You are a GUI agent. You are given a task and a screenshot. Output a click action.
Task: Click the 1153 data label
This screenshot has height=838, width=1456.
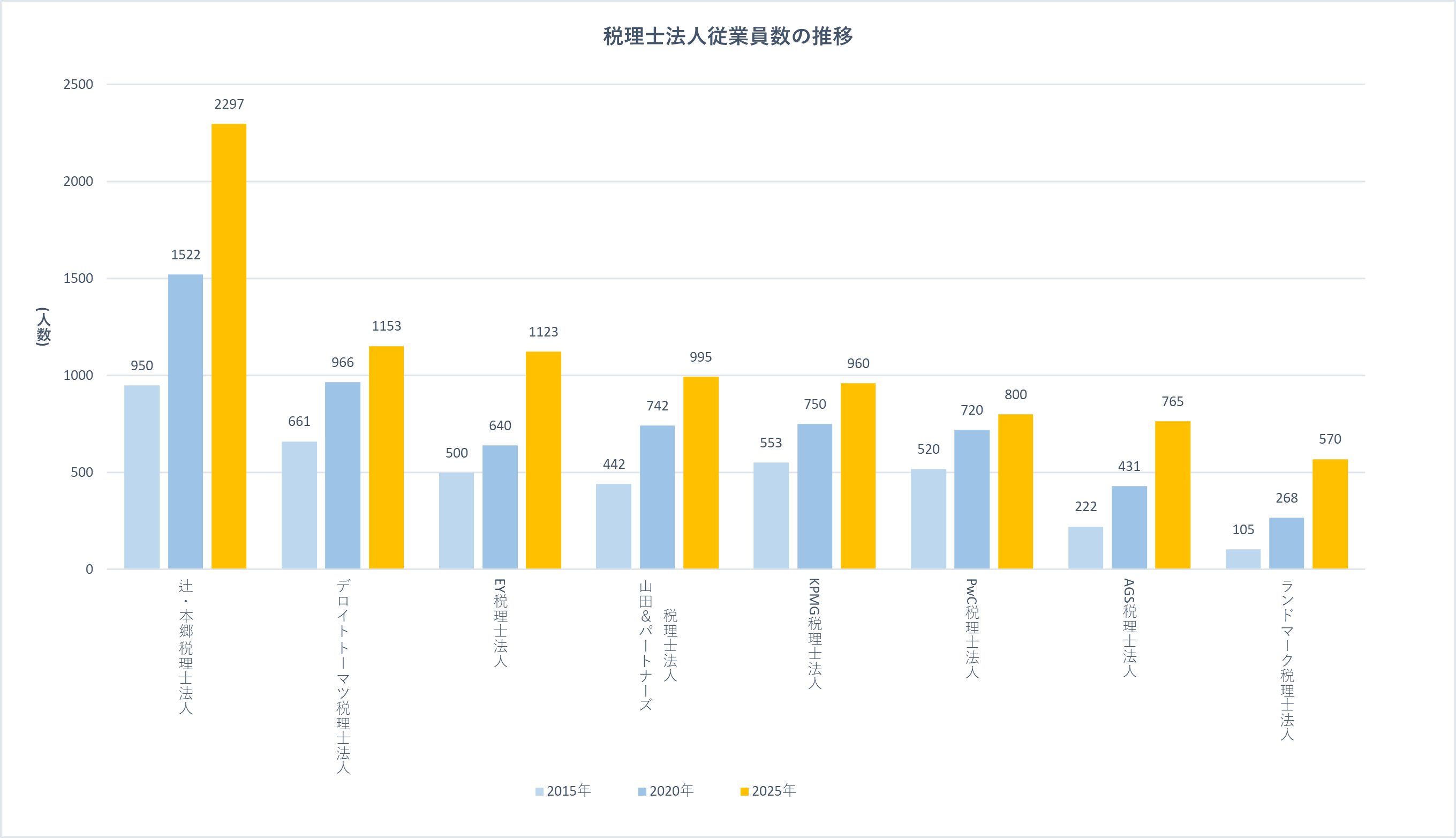coord(387,326)
